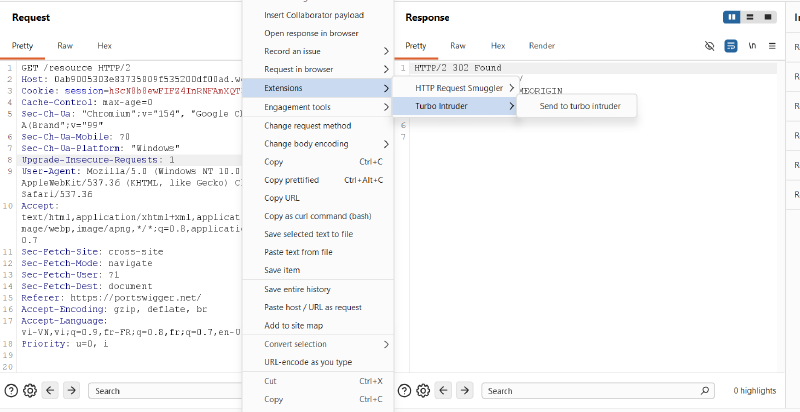Click Accept-Encoding: gzip, deflate, br line
Viewport: 800px width, 412px height.
[114, 310]
